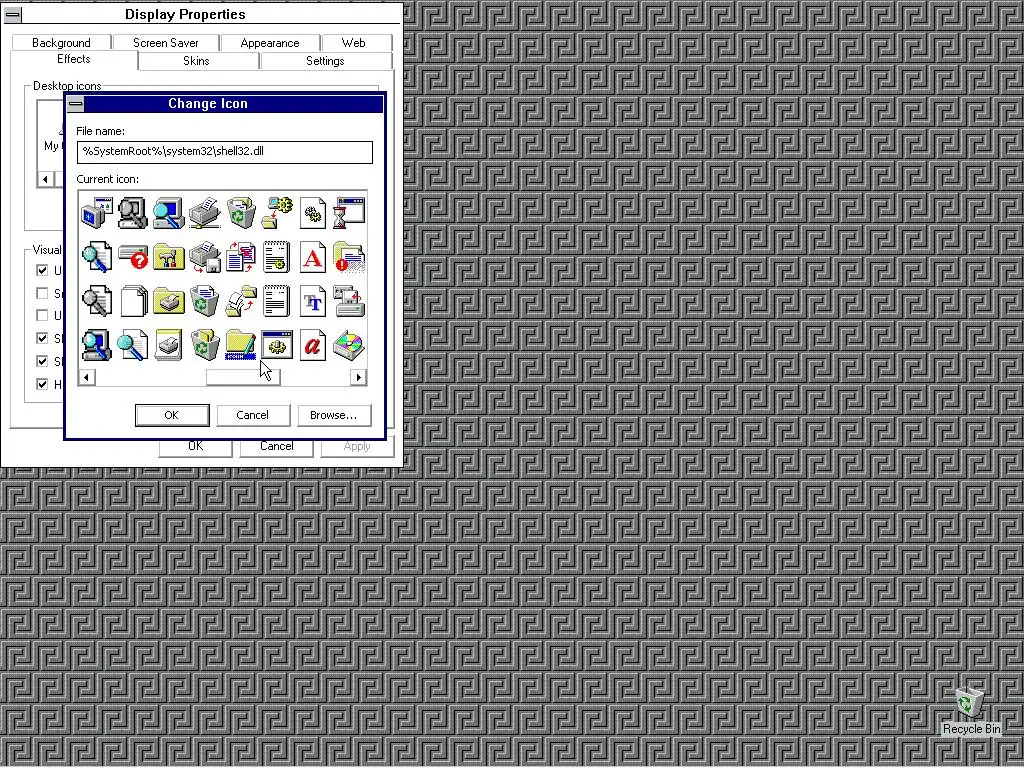The image size is (1024, 768).
Task: Pick the notepad with gear icon
Action: (277, 257)
